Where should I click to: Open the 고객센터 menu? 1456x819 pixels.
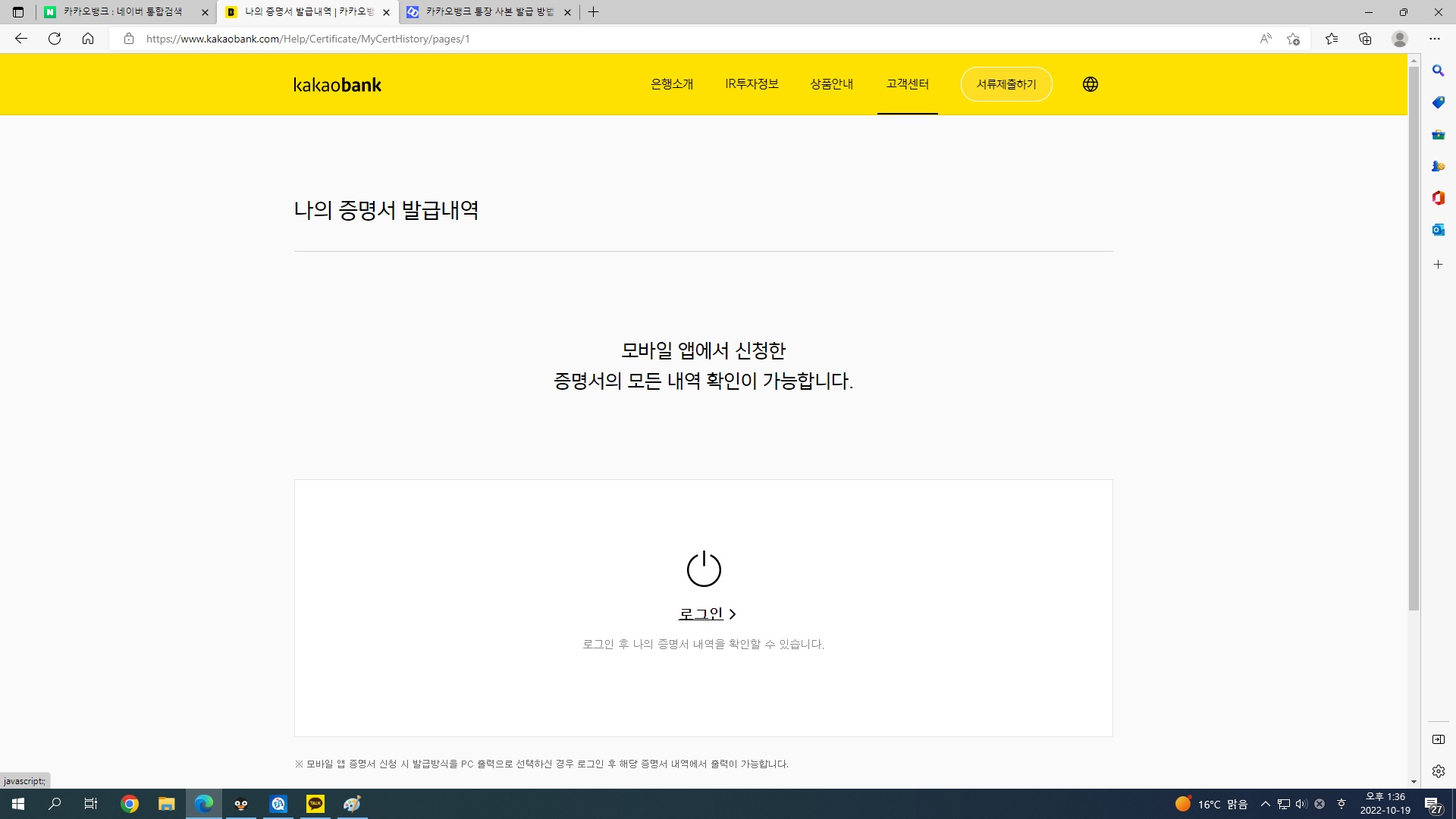pyautogui.click(x=907, y=84)
